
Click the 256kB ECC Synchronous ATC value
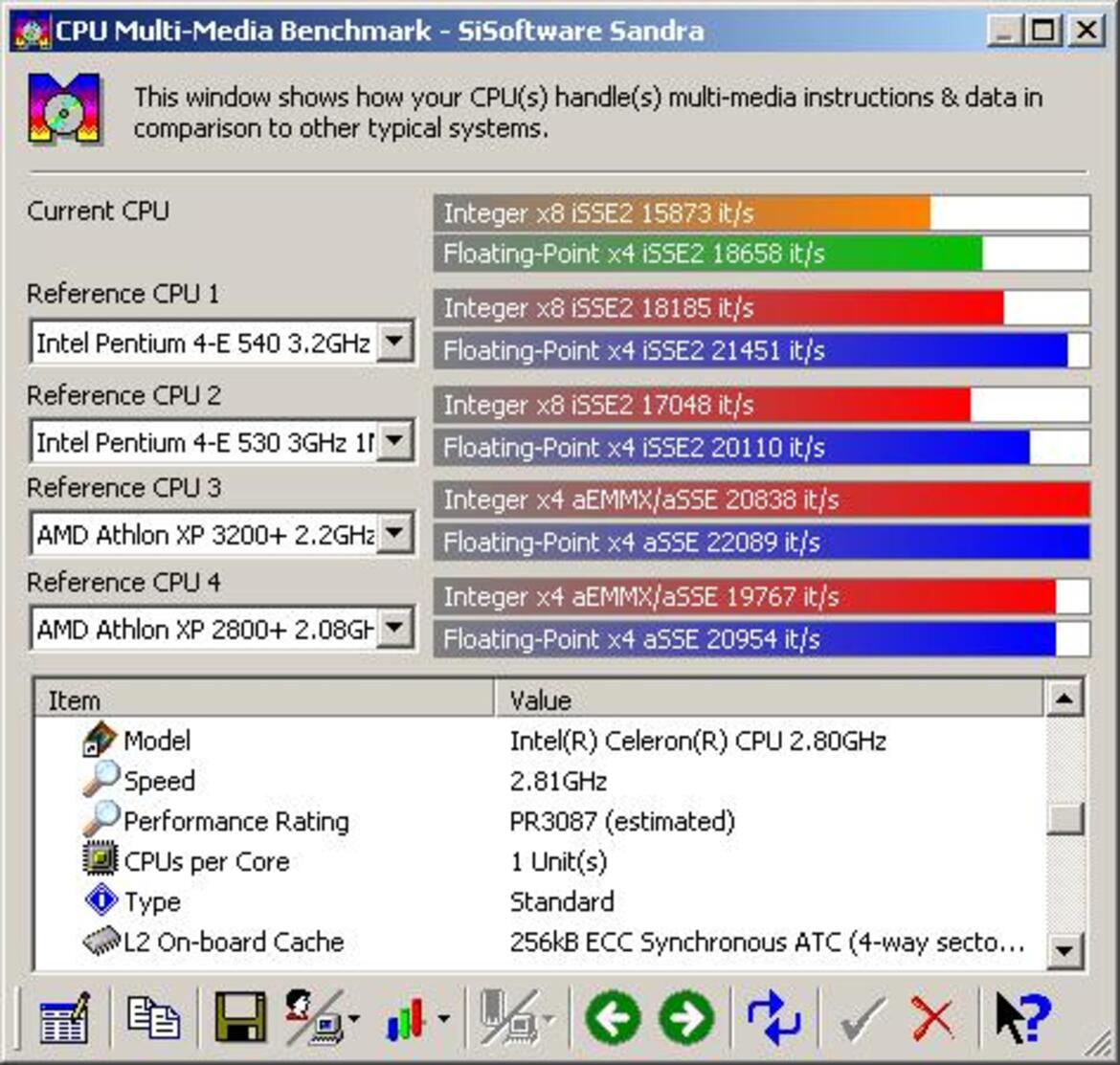[x=767, y=943]
